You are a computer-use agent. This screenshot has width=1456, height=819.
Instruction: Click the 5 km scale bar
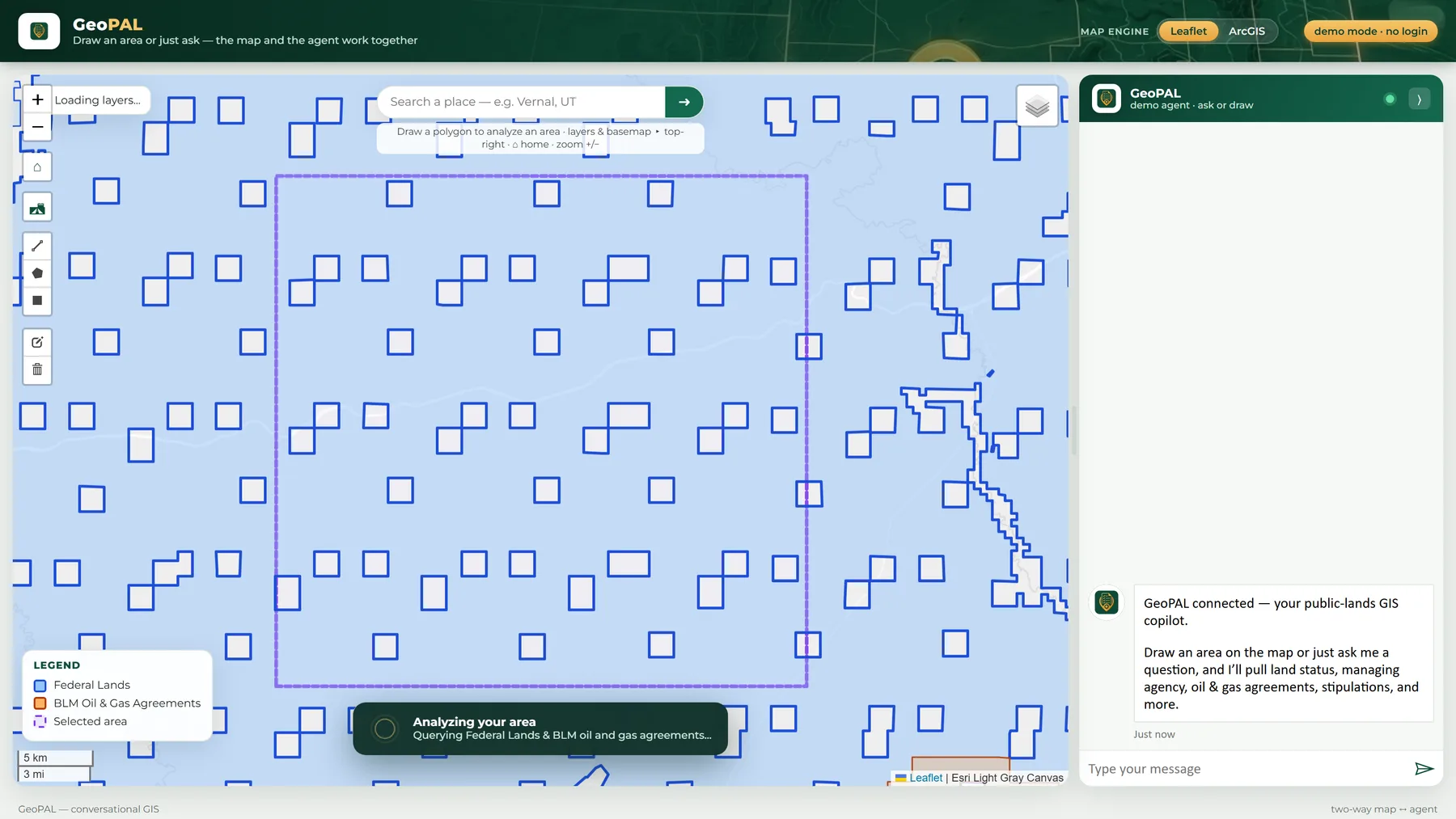tap(55, 758)
